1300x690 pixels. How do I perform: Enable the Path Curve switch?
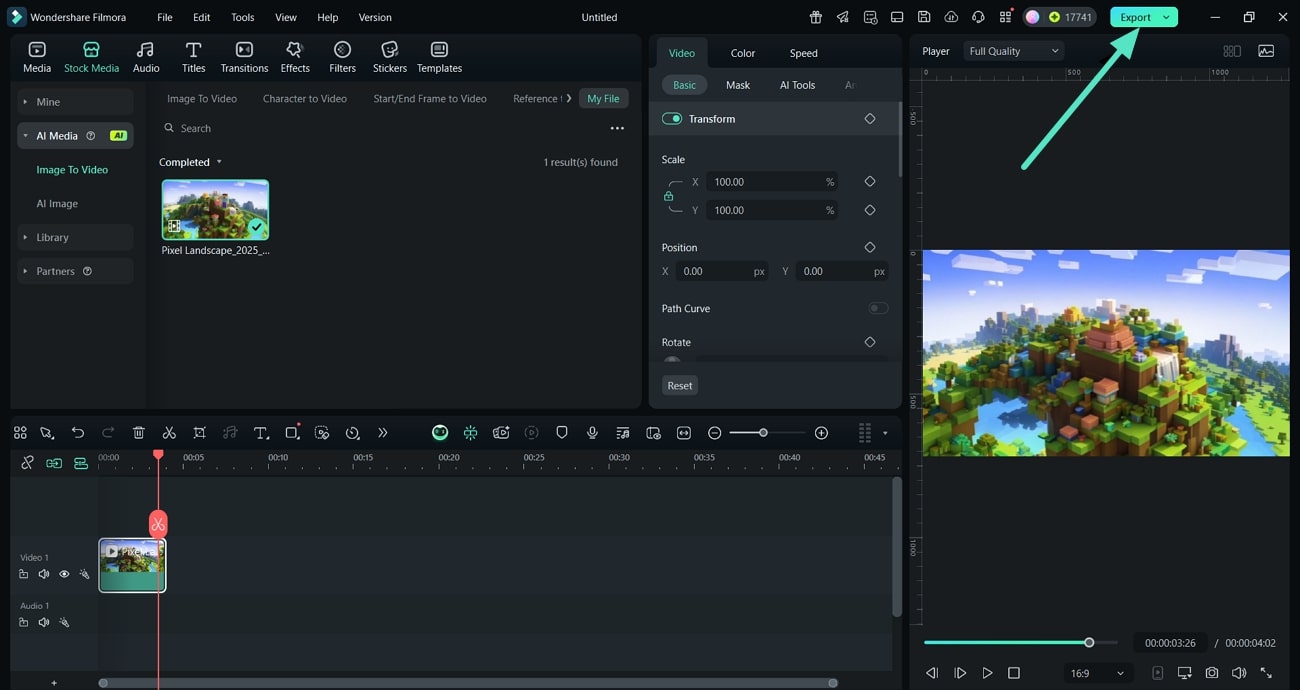(878, 308)
